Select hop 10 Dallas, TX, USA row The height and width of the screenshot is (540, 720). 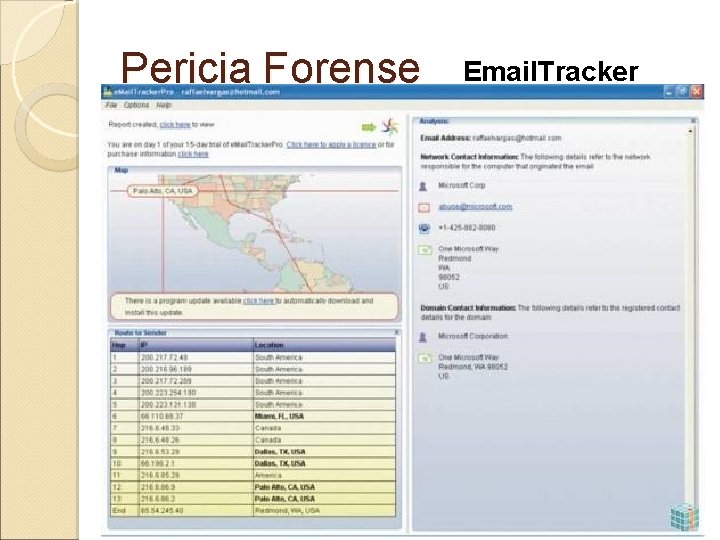253,464
